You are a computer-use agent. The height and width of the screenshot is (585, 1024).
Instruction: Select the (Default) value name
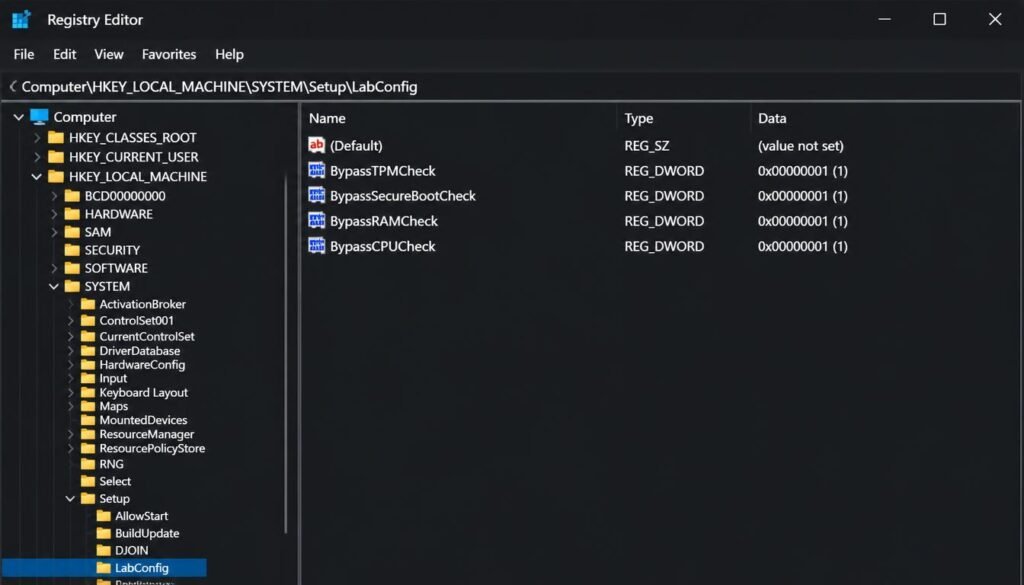click(x=356, y=146)
